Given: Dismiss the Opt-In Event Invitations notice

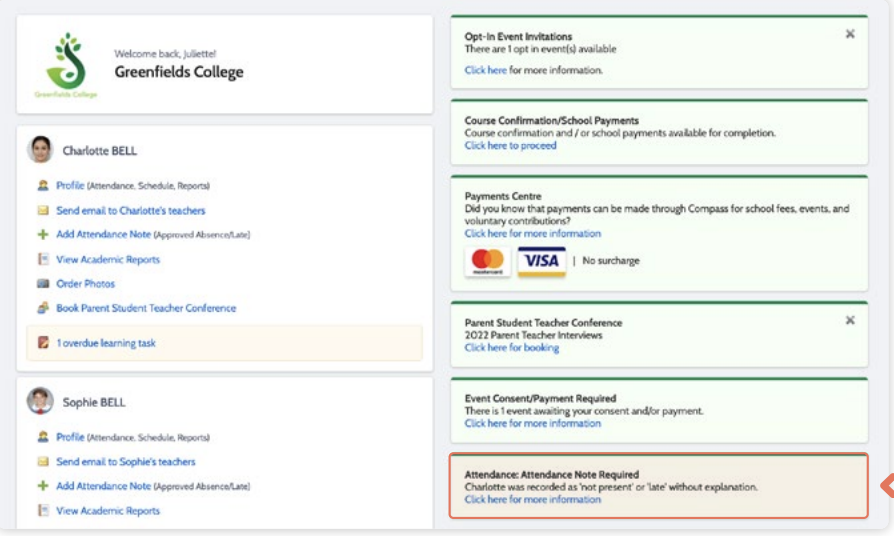Looking at the screenshot, I should 850,34.
